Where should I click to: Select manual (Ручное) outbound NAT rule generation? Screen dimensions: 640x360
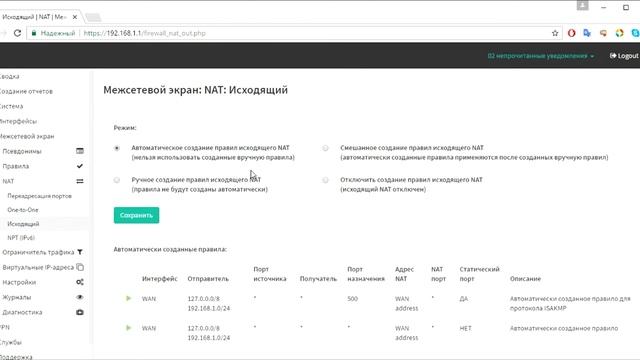(117, 180)
